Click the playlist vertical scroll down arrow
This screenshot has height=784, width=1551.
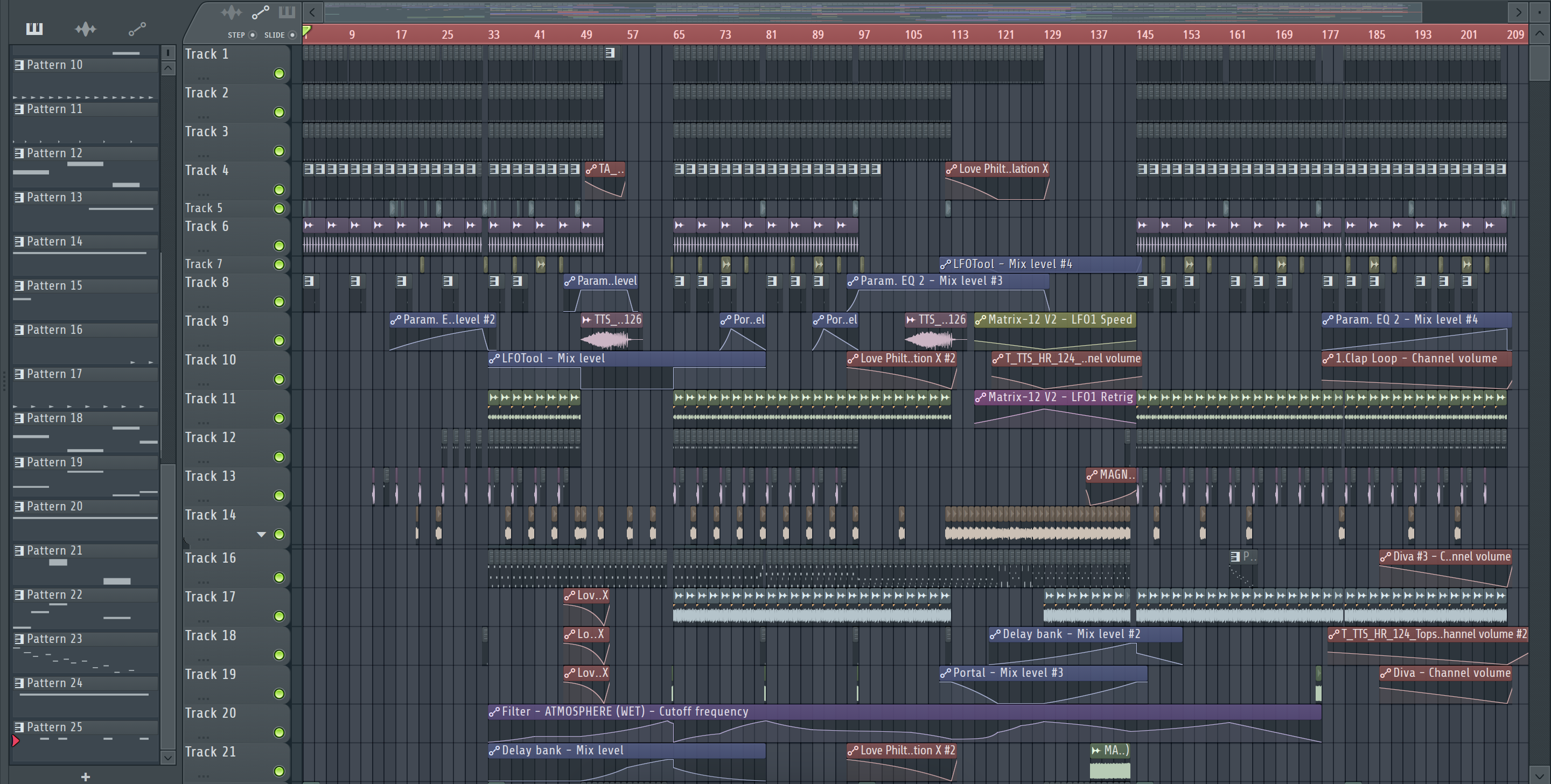pyautogui.click(x=1539, y=775)
